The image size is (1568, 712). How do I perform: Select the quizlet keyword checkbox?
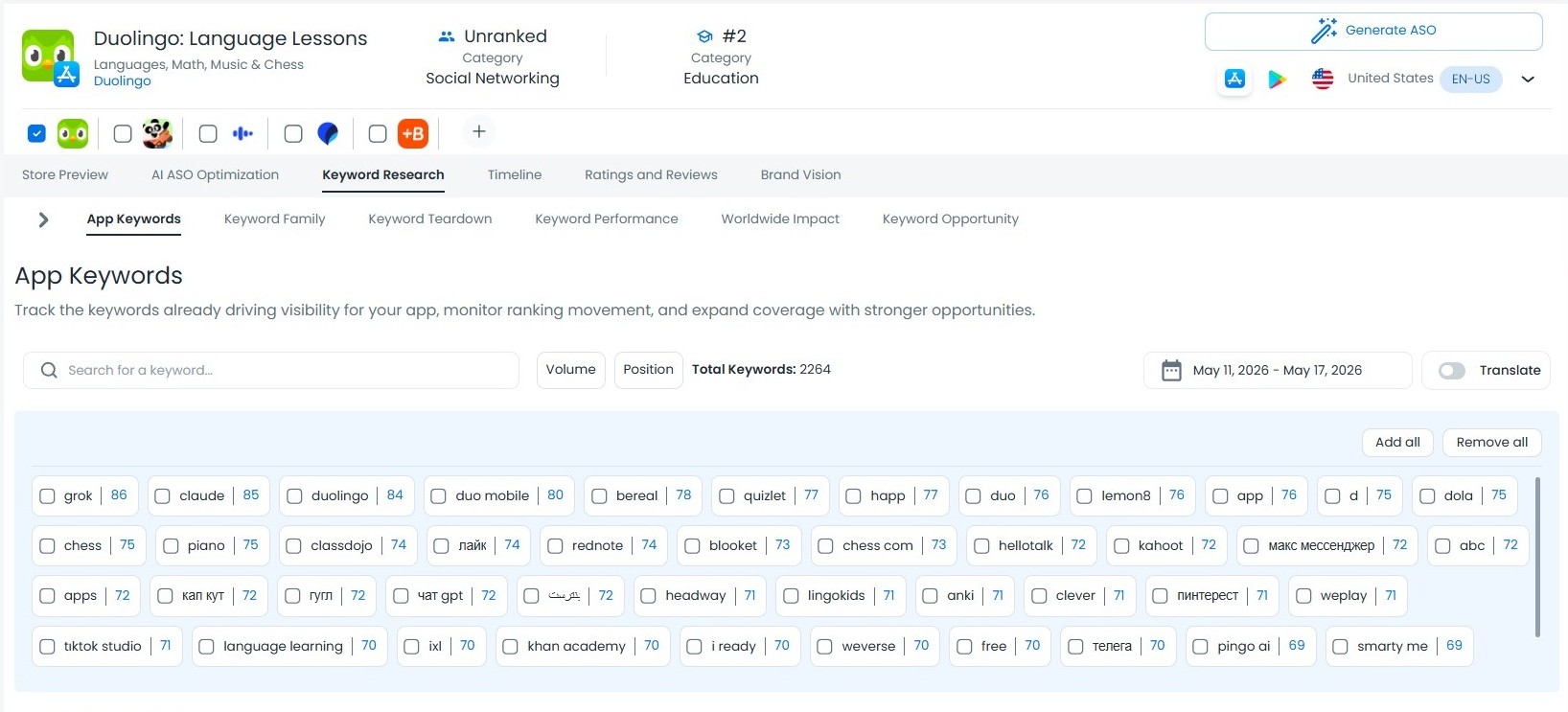[x=726, y=495]
